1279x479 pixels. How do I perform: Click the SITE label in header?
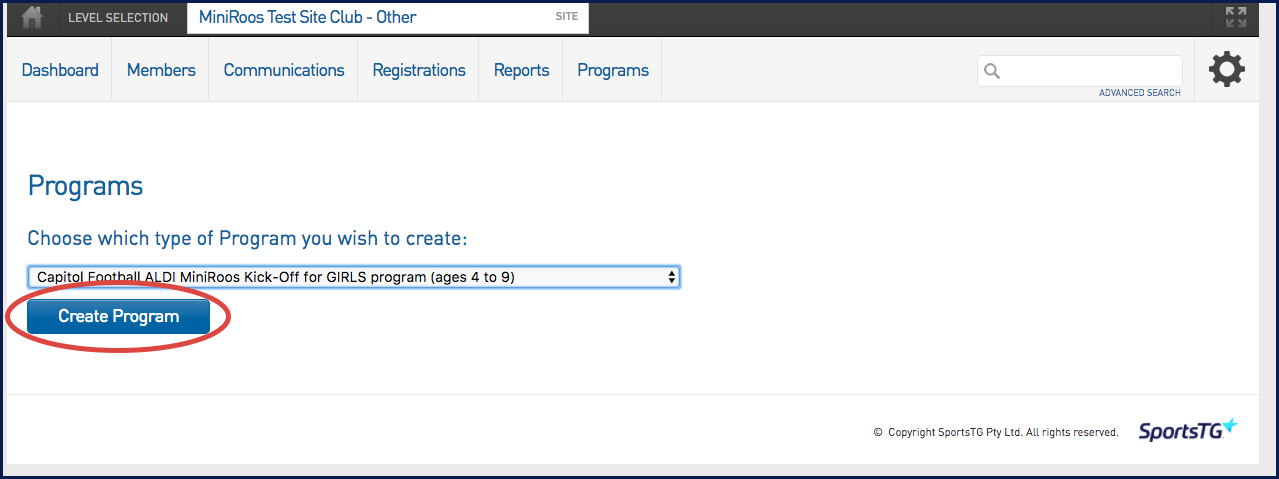567,16
